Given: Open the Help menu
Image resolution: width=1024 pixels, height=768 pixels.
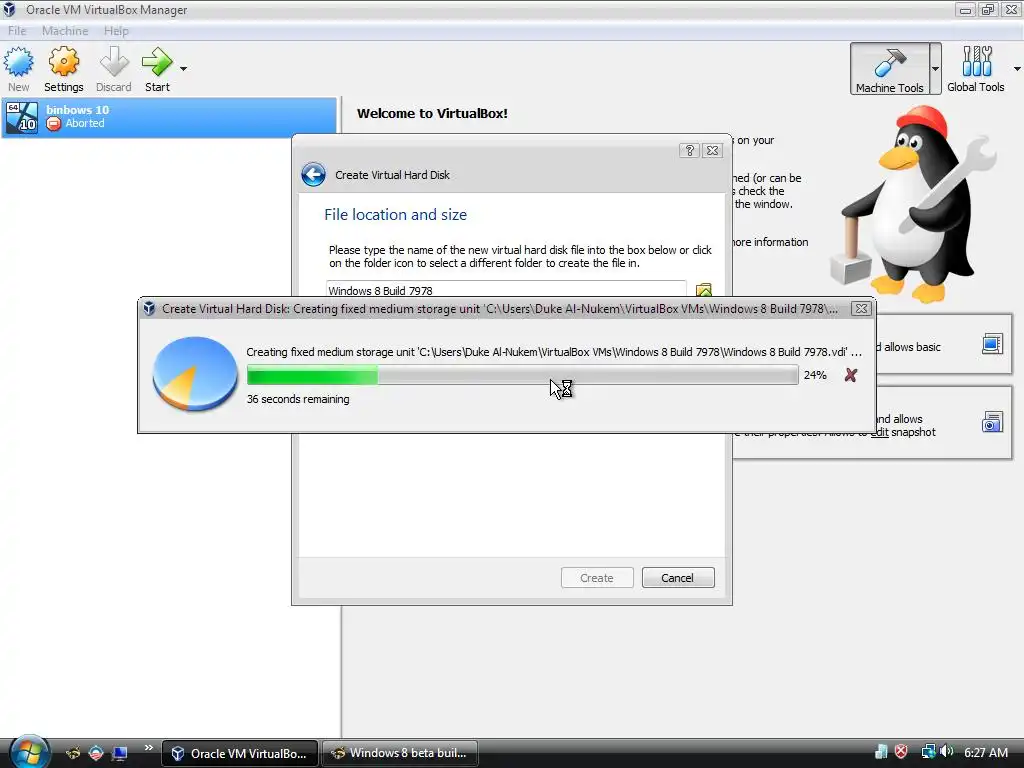Looking at the screenshot, I should tap(116, 31).
